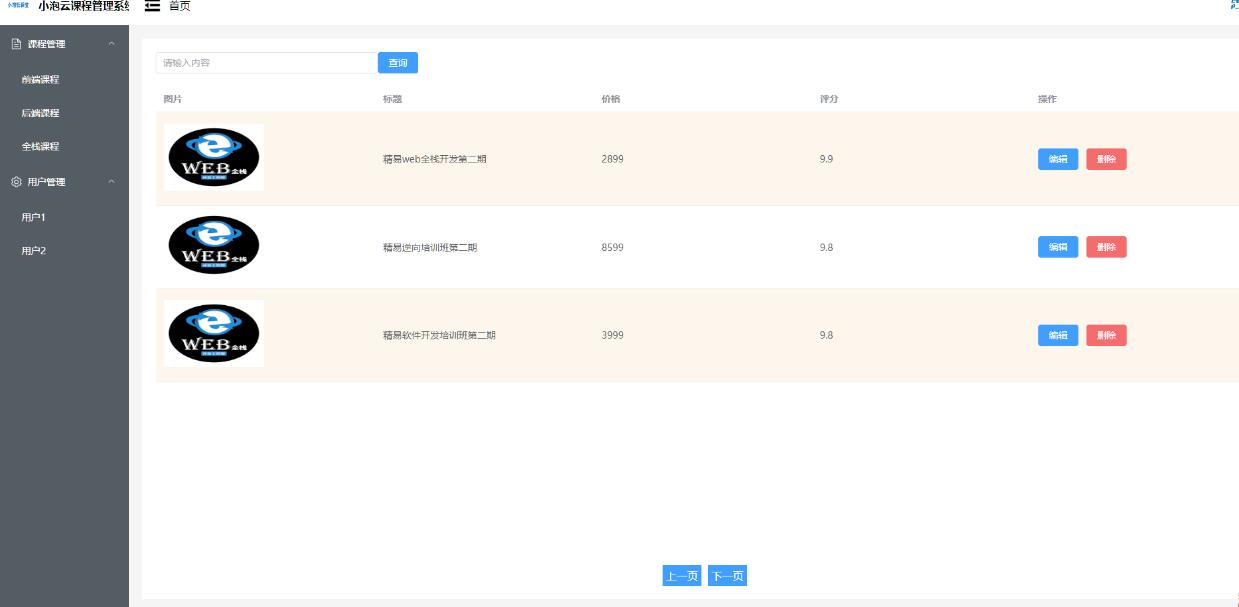Open 用户1 under user management
The image size is (1239, 607).
34,217
